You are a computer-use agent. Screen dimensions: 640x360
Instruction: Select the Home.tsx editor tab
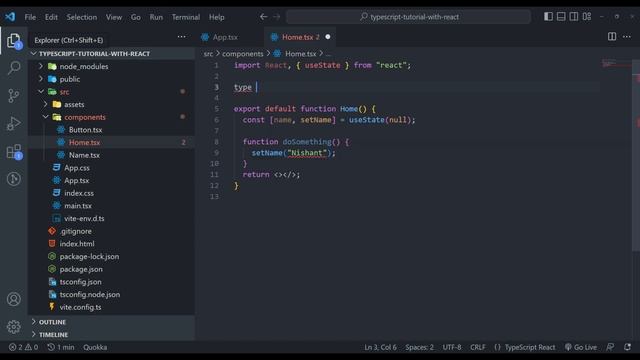click(300, 37)
